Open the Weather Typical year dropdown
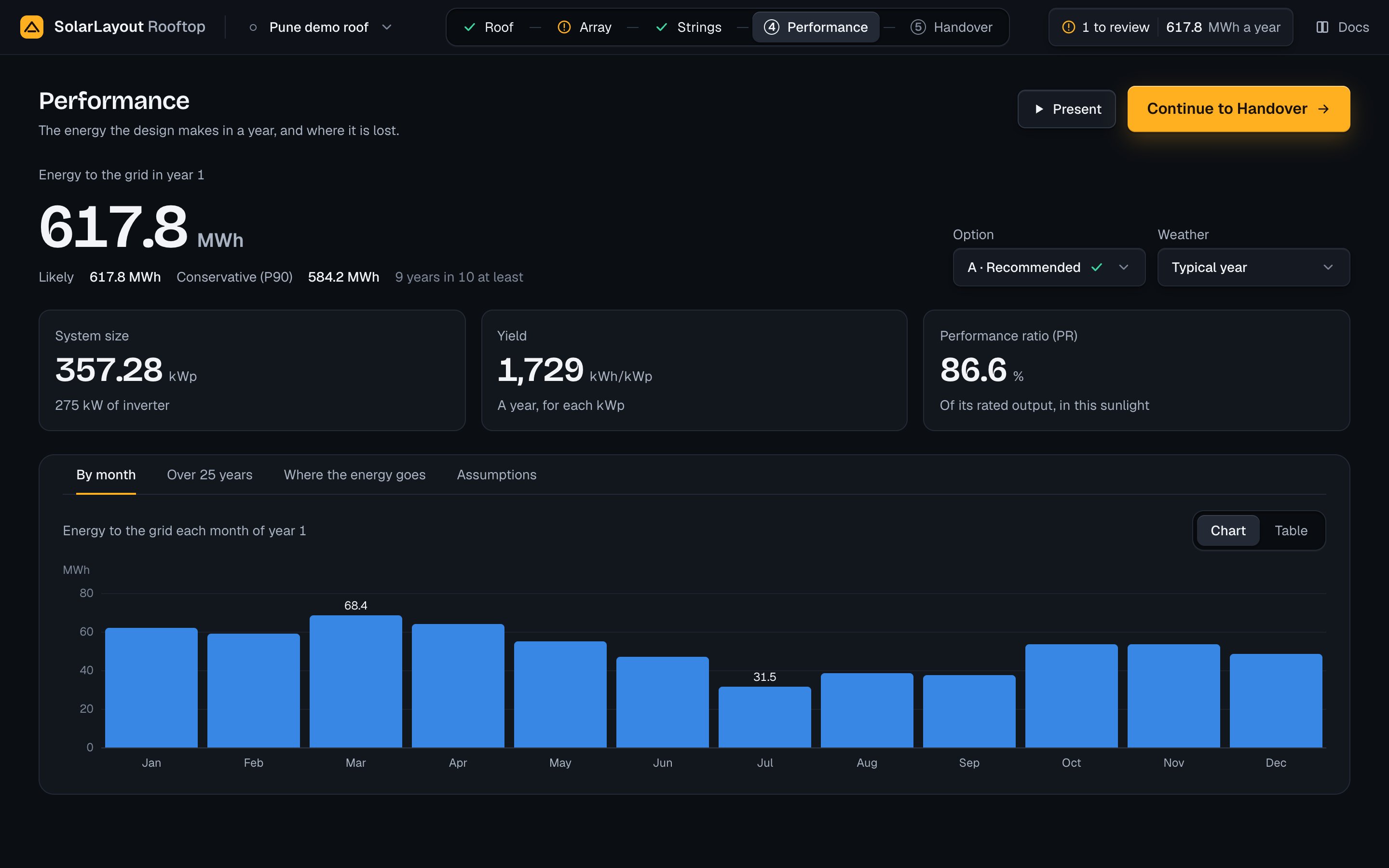This screenshot has width=1389, height=868. [x=1253, y=268]
